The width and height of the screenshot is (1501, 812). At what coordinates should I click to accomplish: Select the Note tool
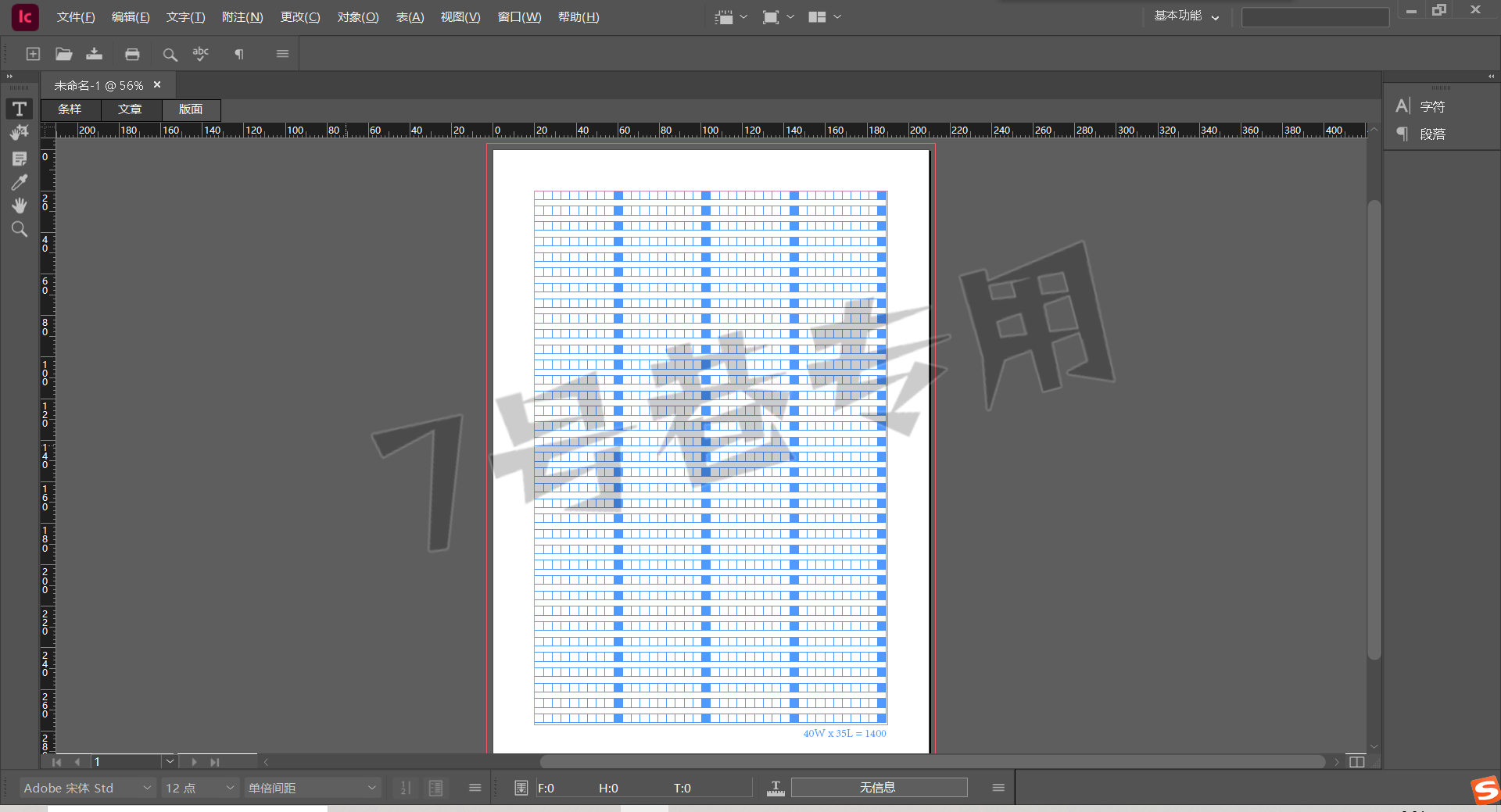20,159
